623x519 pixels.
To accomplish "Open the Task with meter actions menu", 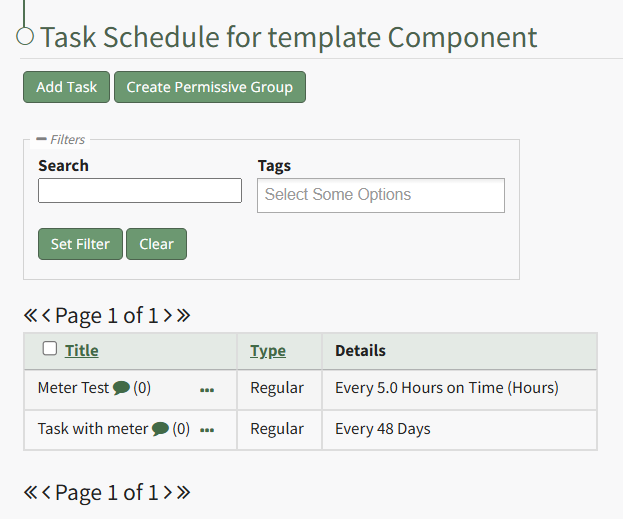I will coord(207,430).
